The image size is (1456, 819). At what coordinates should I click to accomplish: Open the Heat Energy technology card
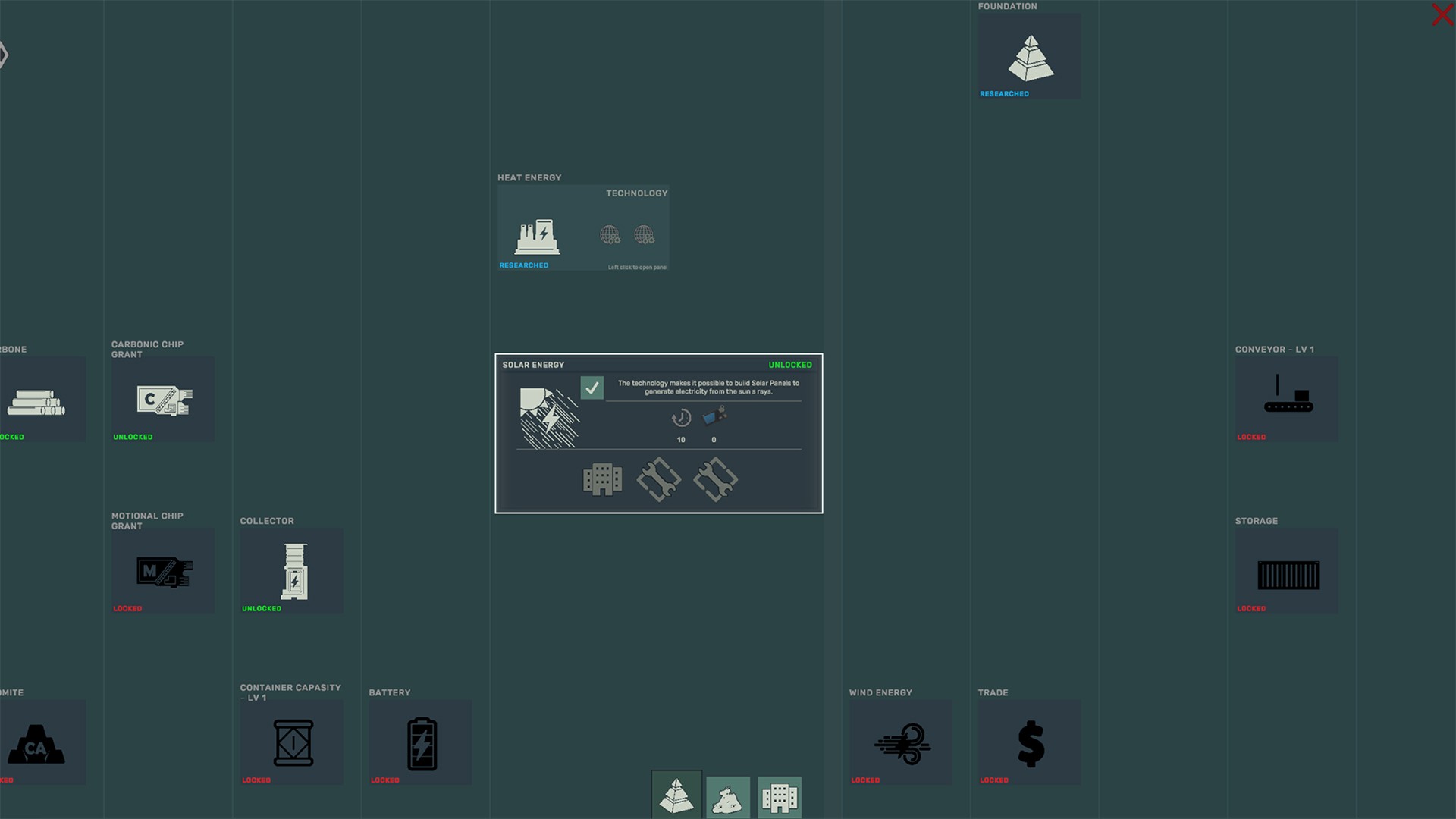[538, 236]
